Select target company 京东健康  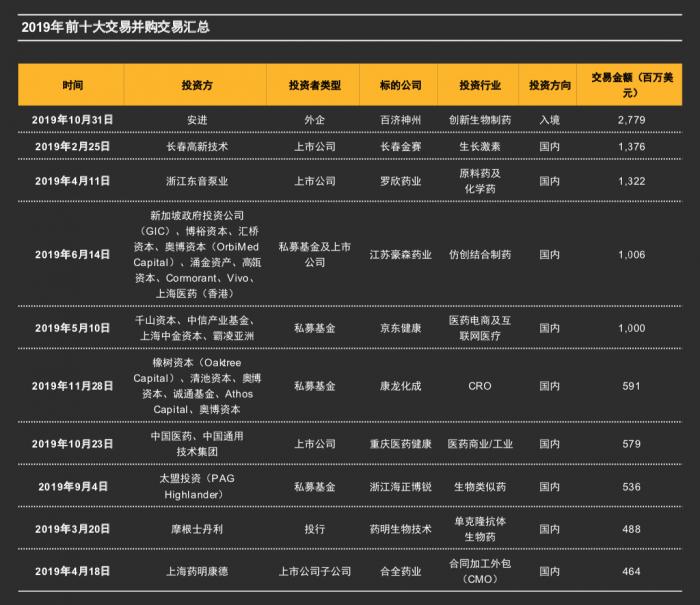tap(400, 328)
